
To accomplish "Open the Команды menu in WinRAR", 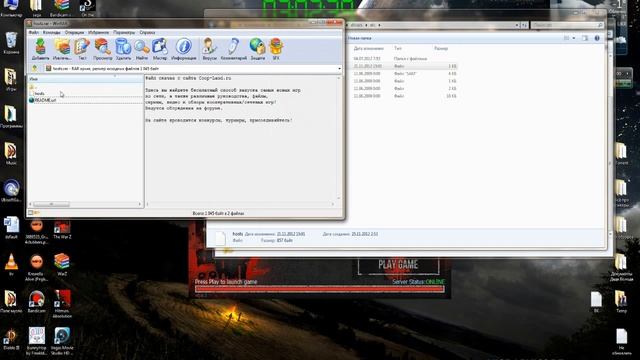I will click(x=51, y=32).
